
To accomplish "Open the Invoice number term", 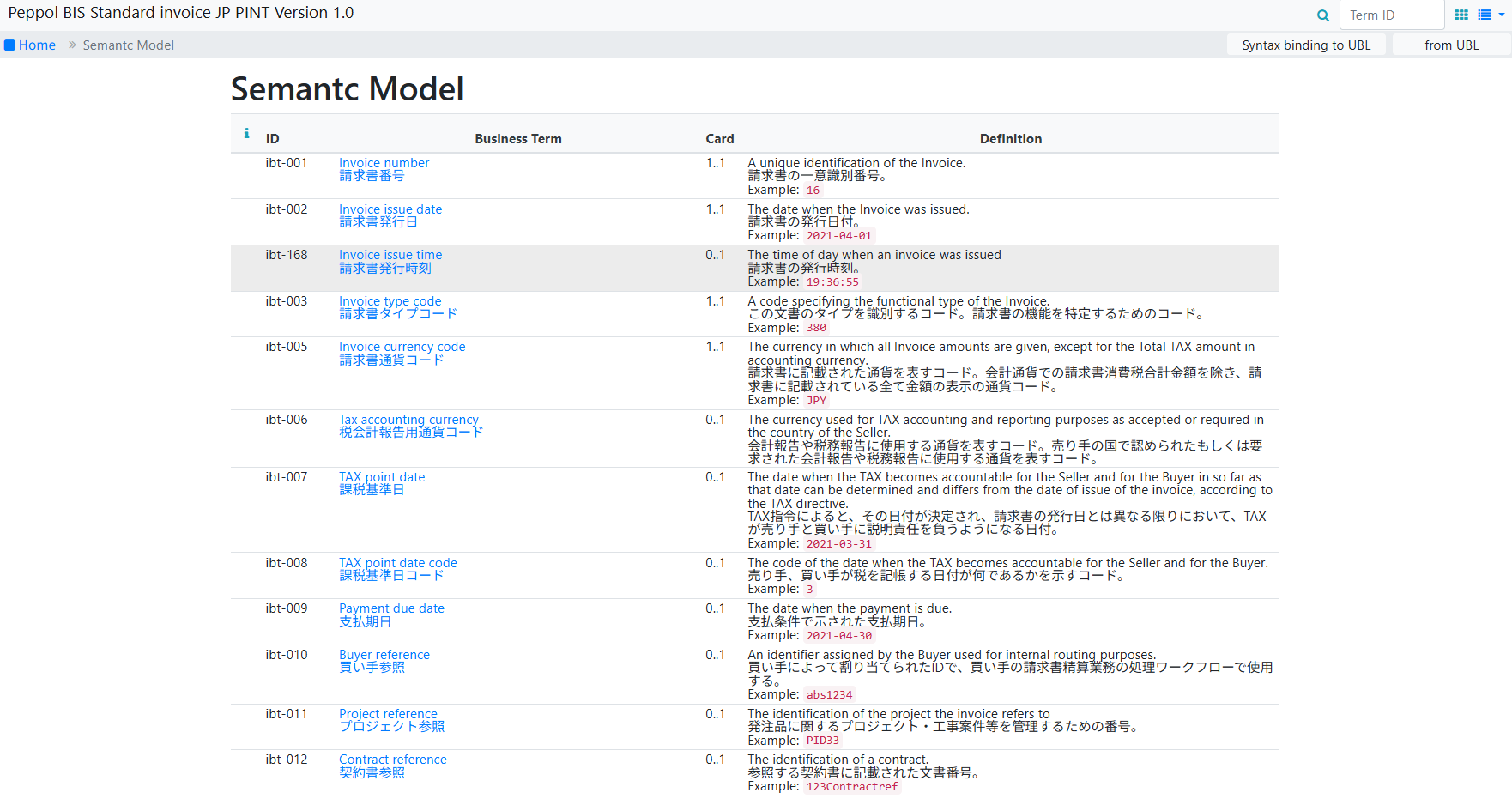I will [x=384, y=163].
